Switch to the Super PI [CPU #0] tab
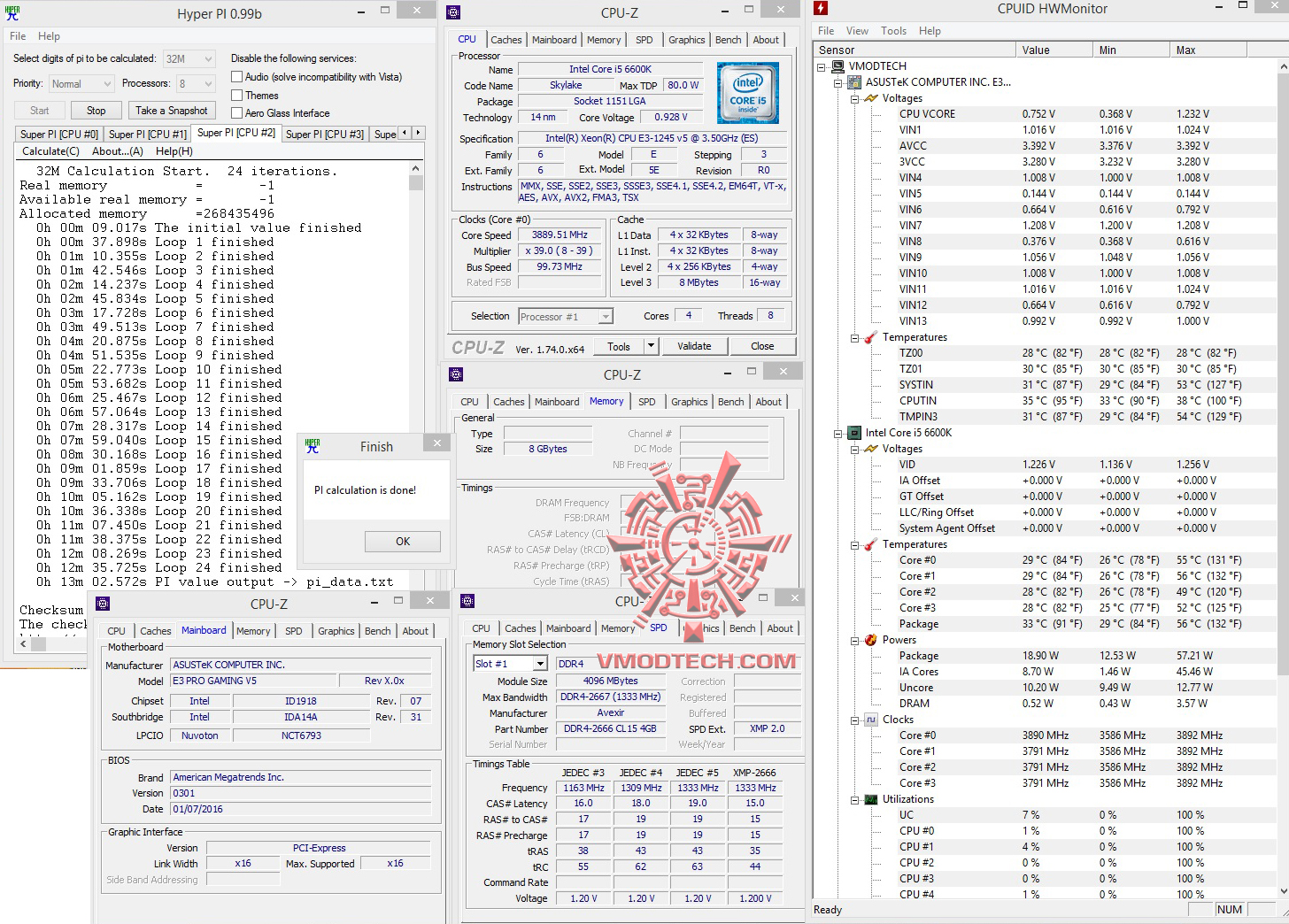This screenshot has height=924, width=1289. 59,134
